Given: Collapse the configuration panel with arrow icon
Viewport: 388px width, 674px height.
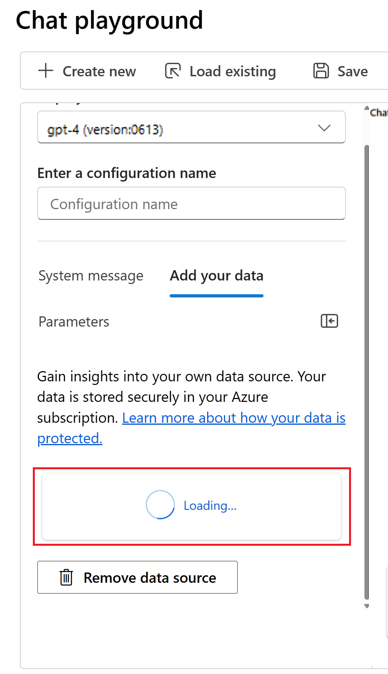Looking at the screenshot, I should click(x=330, y=321).
